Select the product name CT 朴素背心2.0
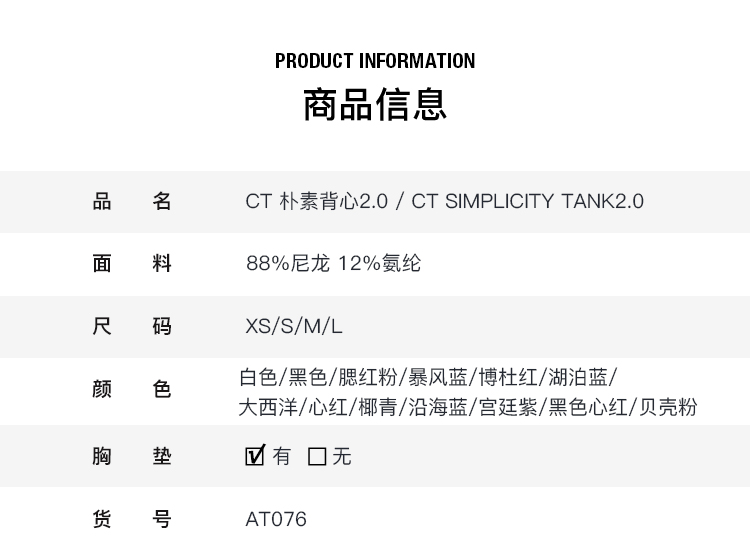 316,201
